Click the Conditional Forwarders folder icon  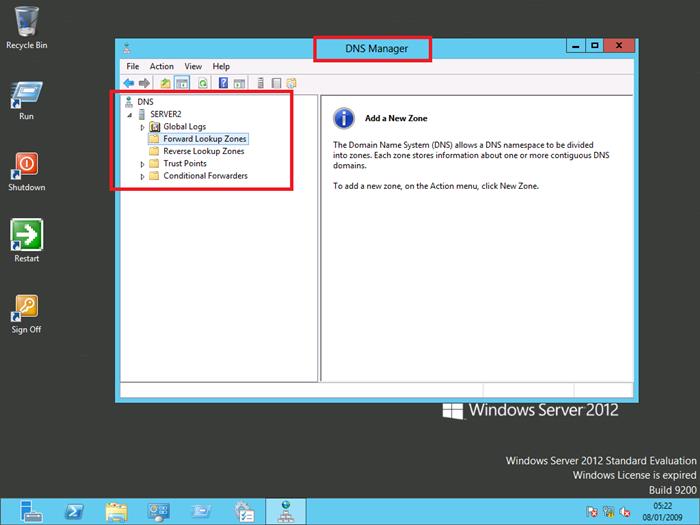click(154, 176)
